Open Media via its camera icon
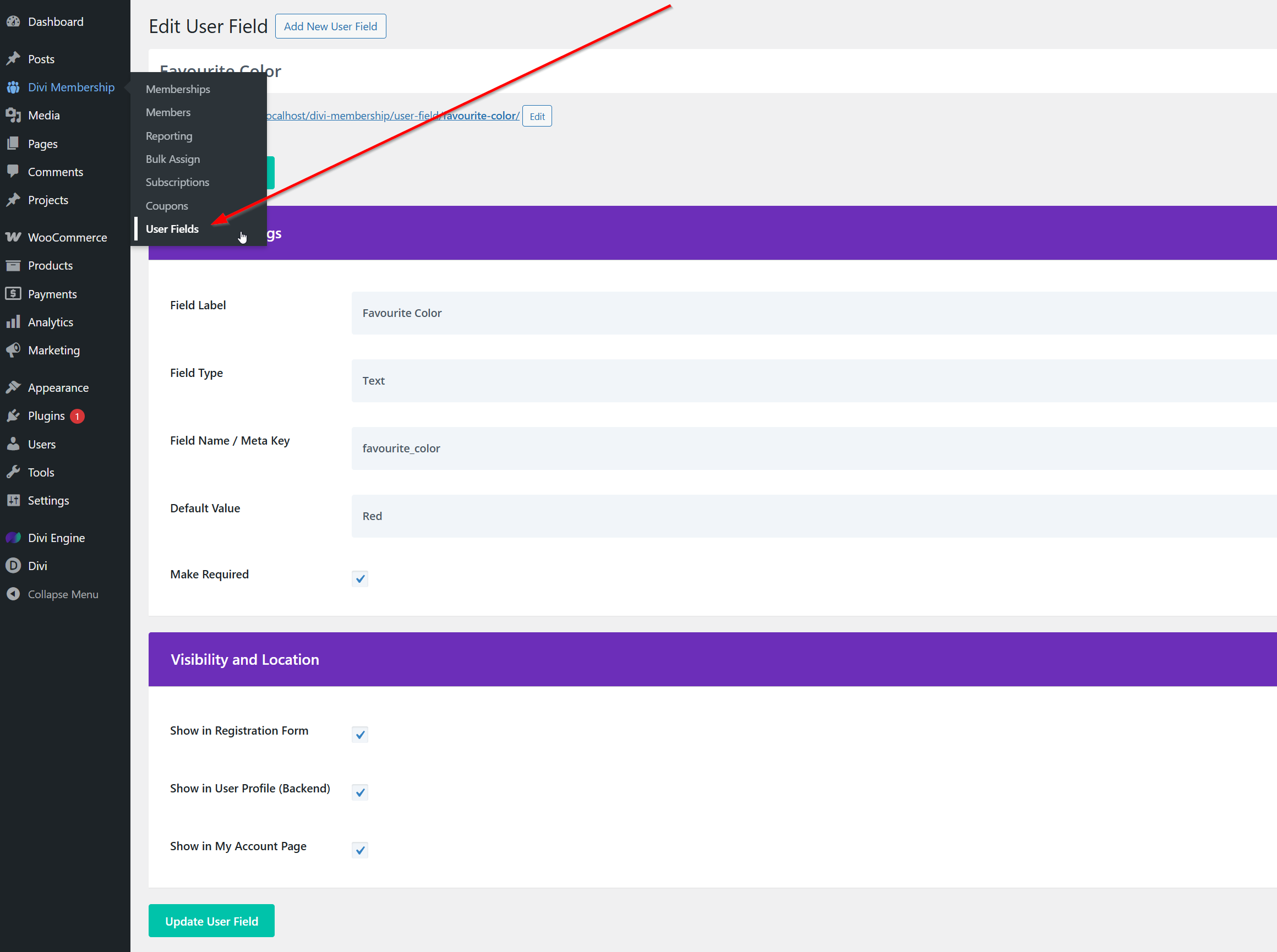The width and height of the screenshot is (1277, 952). [13, 115]
